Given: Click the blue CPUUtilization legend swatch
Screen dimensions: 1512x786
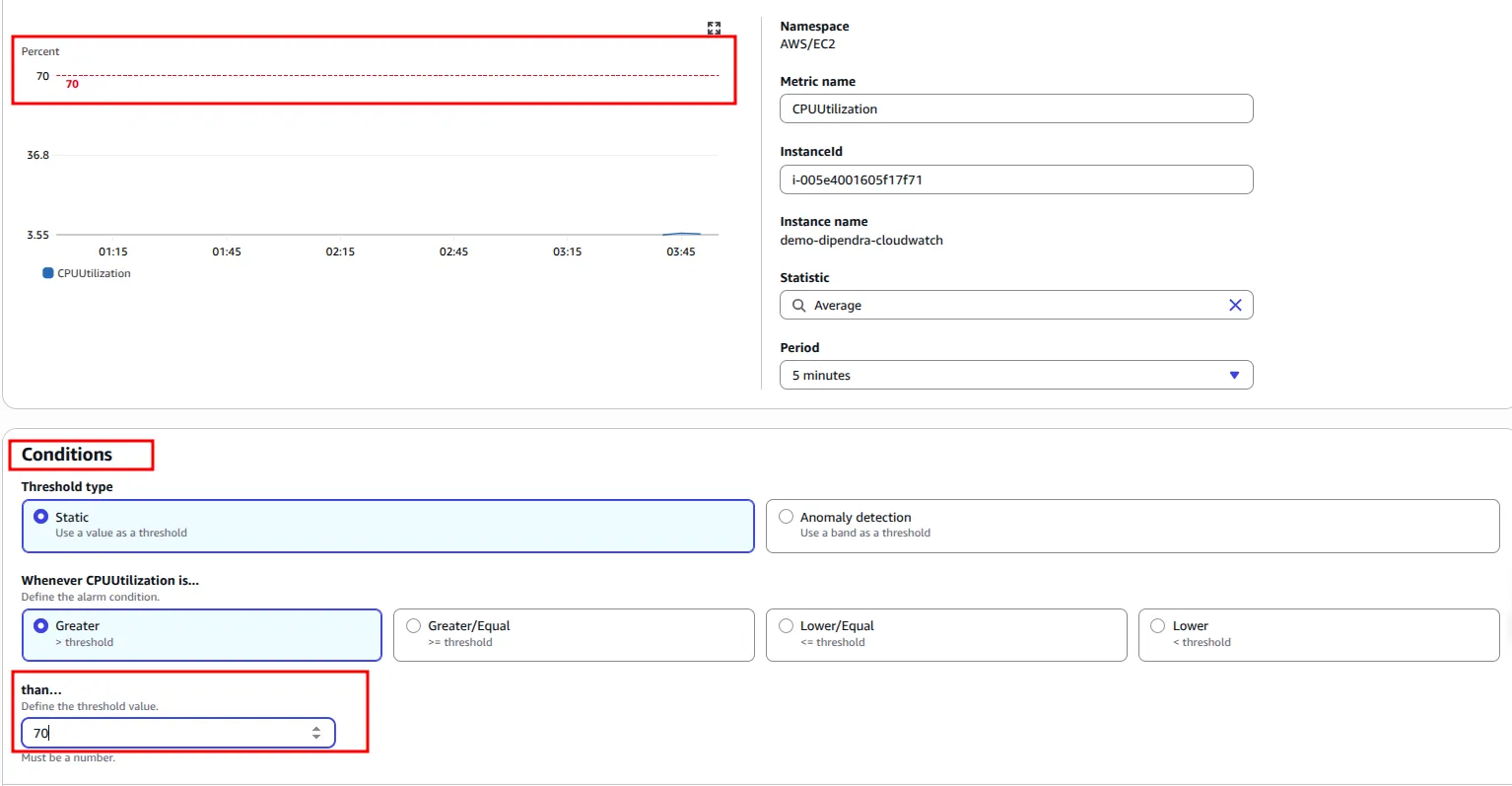Looking at the screenshot, I should click(47, 273).
